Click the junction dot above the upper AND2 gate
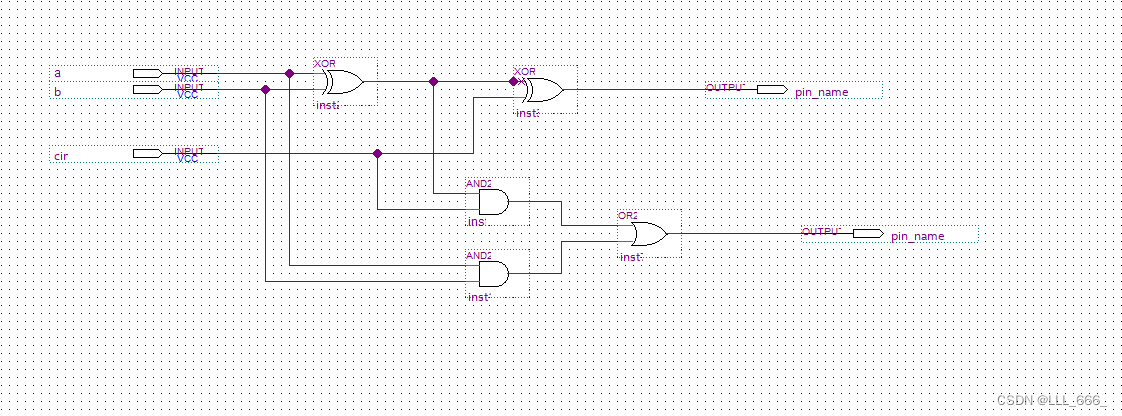The height and width of the screenshot is (416, 1122). coord(433,82)
